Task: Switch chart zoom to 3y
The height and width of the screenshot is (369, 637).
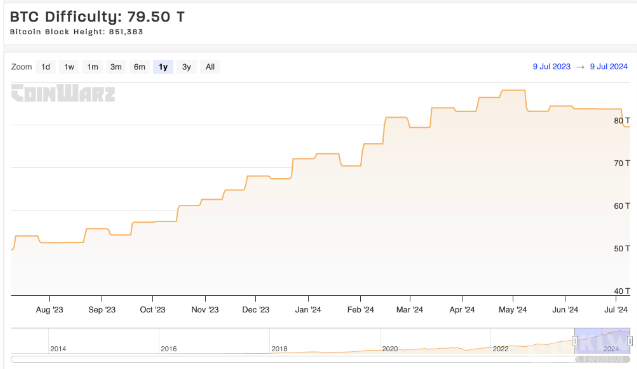Action: tap(186, 67)
